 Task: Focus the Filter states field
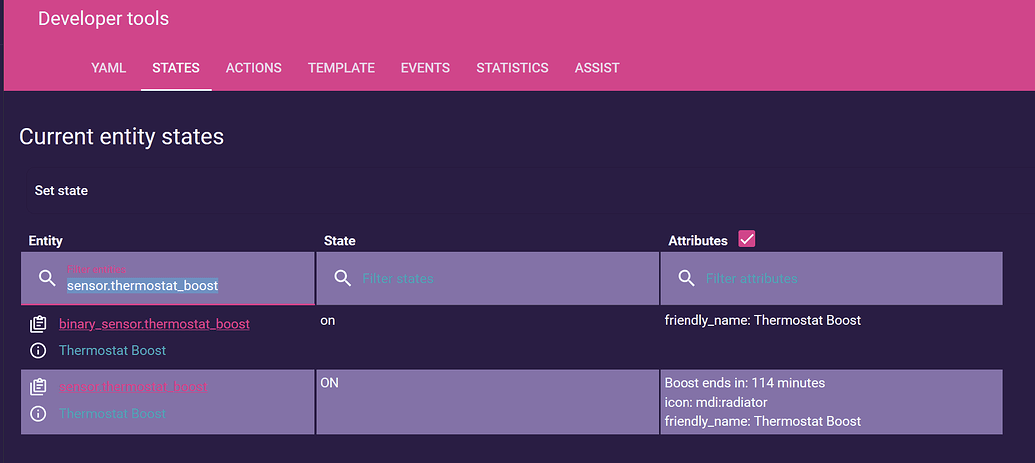[x=487, y=279]
